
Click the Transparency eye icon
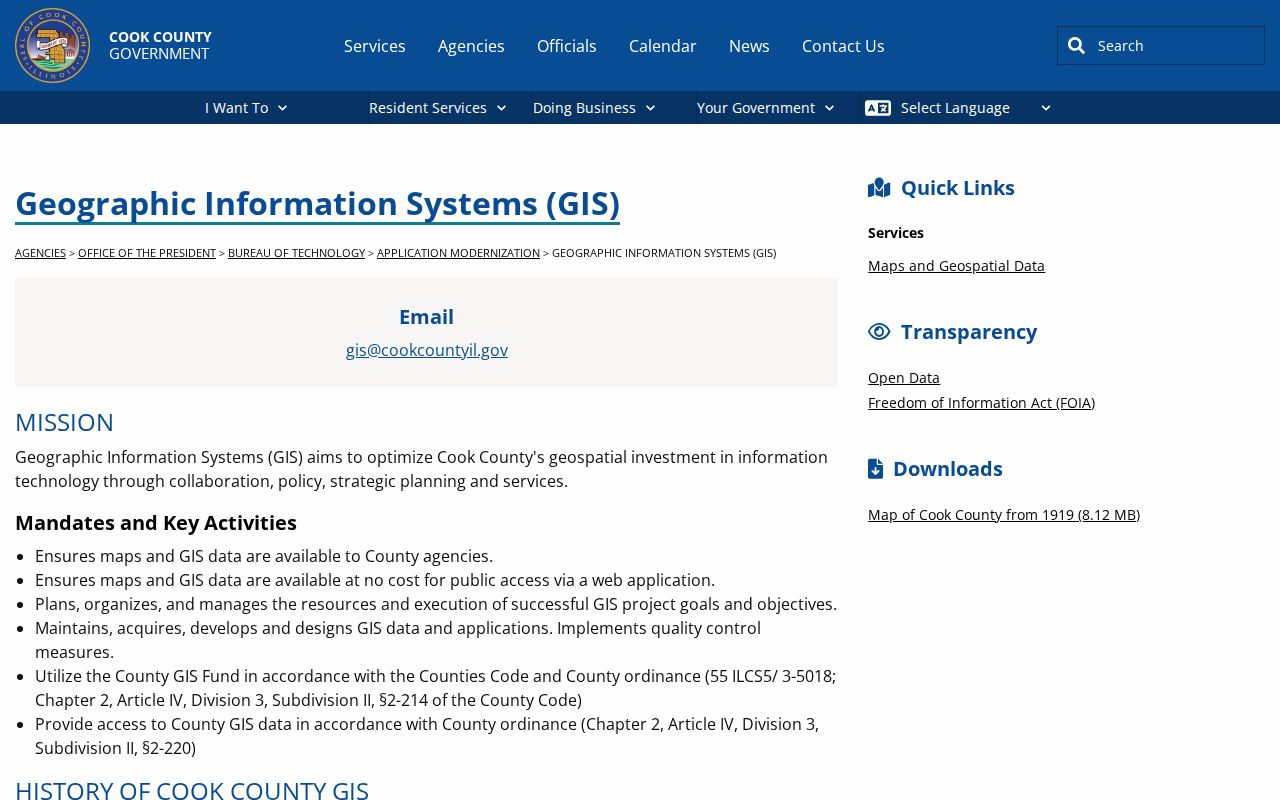879,332
